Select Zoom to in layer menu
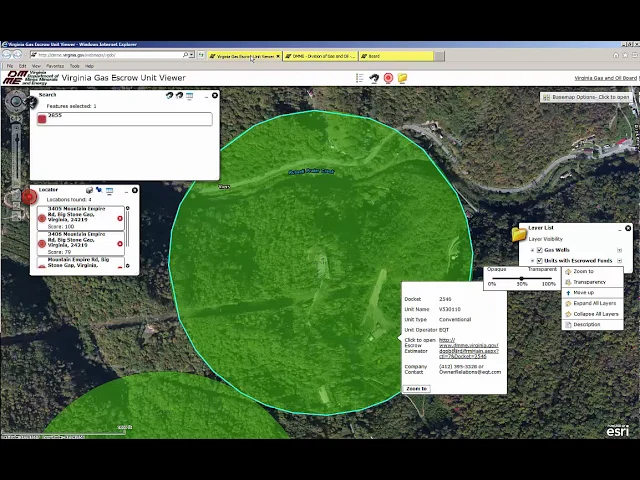Image resolution: width=640 pixels, height=480 pixels. 583,271
